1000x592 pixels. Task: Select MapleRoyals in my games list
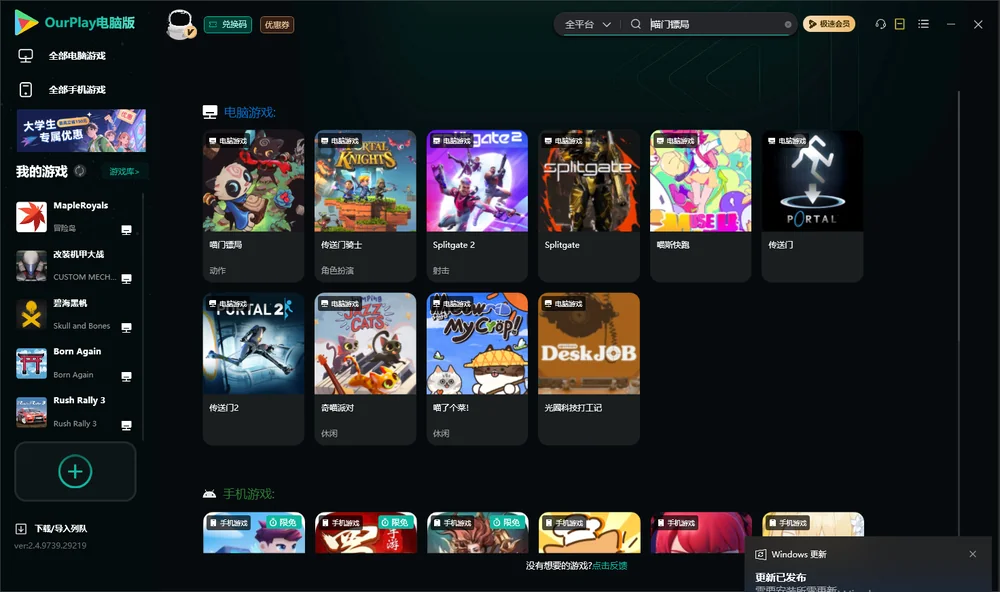[74, 216]
